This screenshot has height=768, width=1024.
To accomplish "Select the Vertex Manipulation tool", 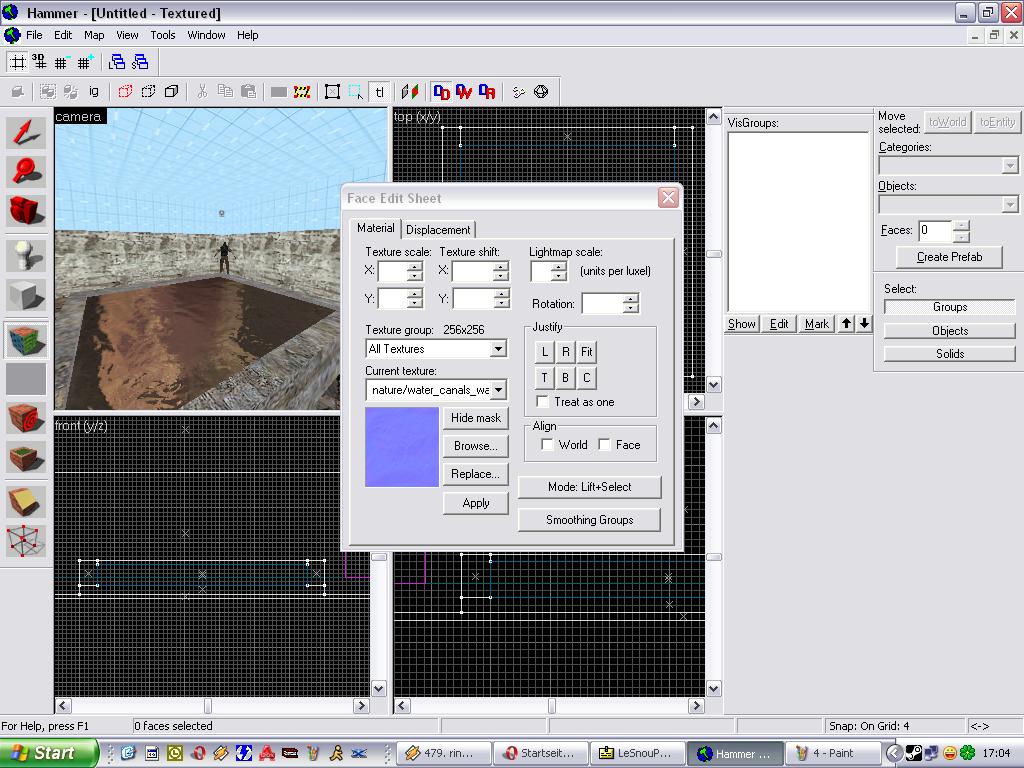I will point(26,541).
